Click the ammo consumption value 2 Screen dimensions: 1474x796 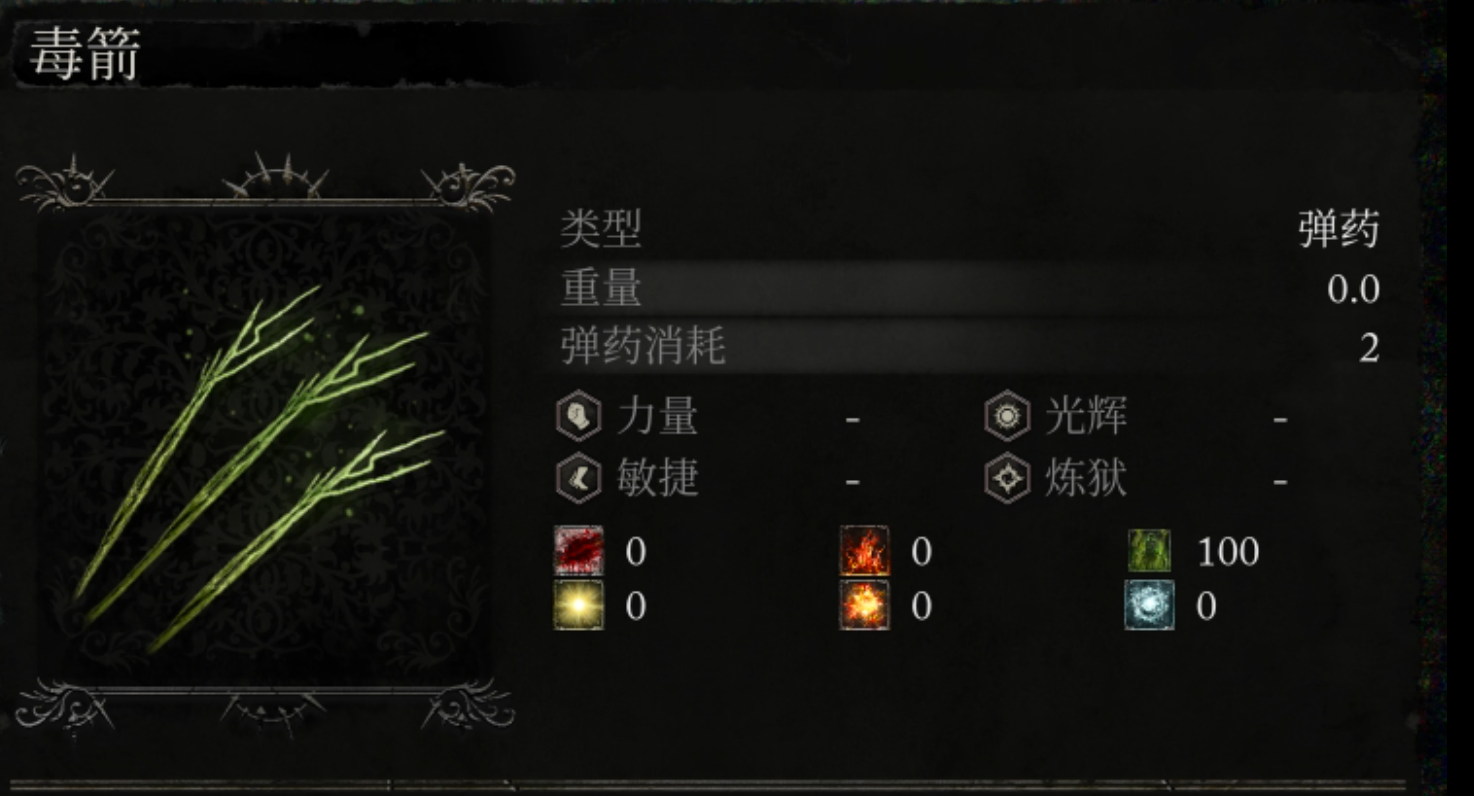[1369, 348]
